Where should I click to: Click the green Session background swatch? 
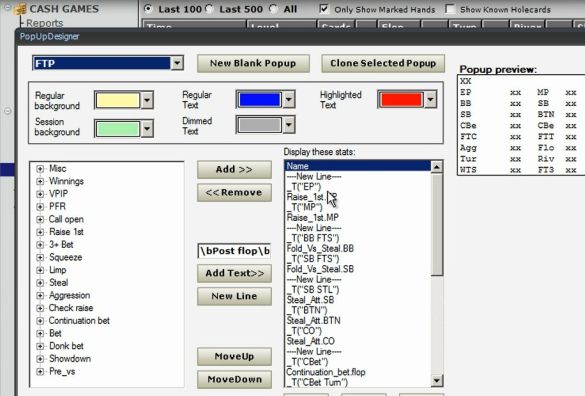[x=118, y=129]
